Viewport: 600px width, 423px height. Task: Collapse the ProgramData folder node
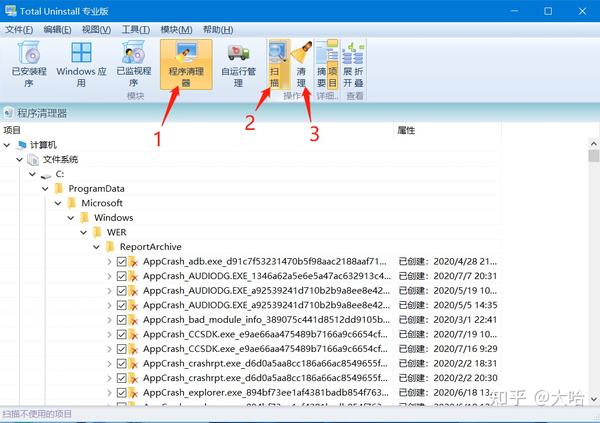tap(45, 189)
